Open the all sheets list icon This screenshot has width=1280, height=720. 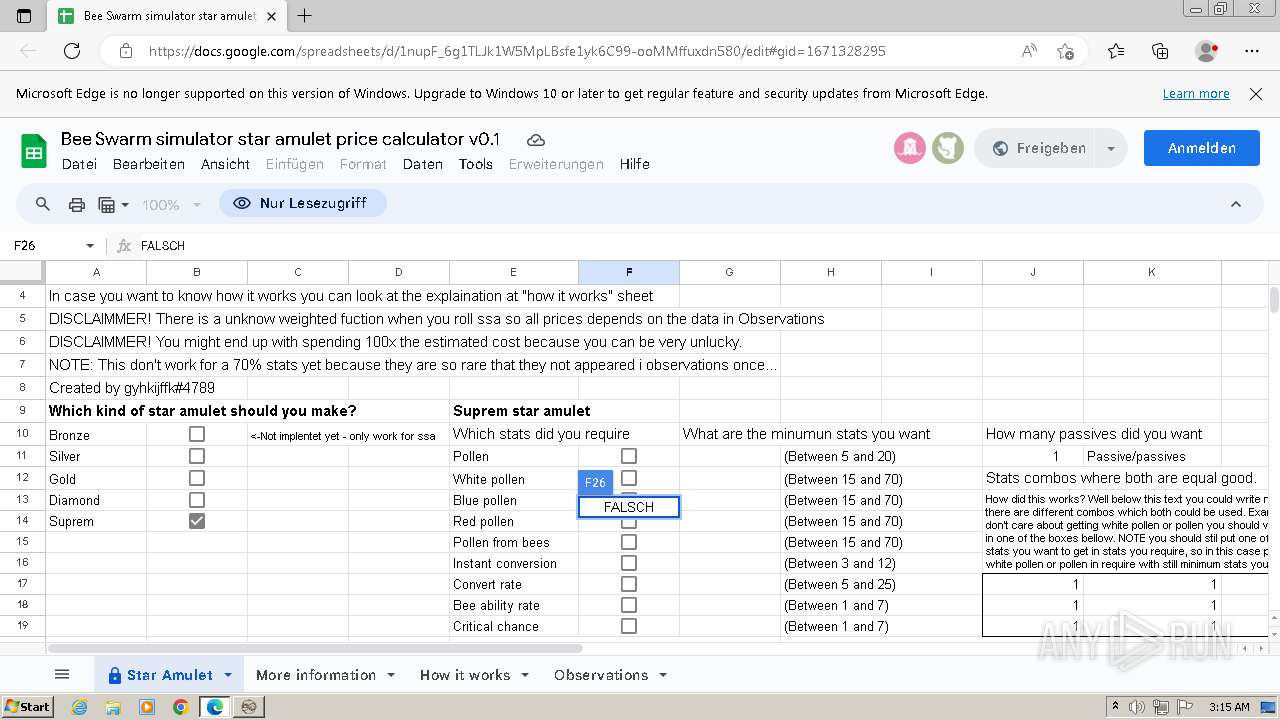click(x=62, y=675)
